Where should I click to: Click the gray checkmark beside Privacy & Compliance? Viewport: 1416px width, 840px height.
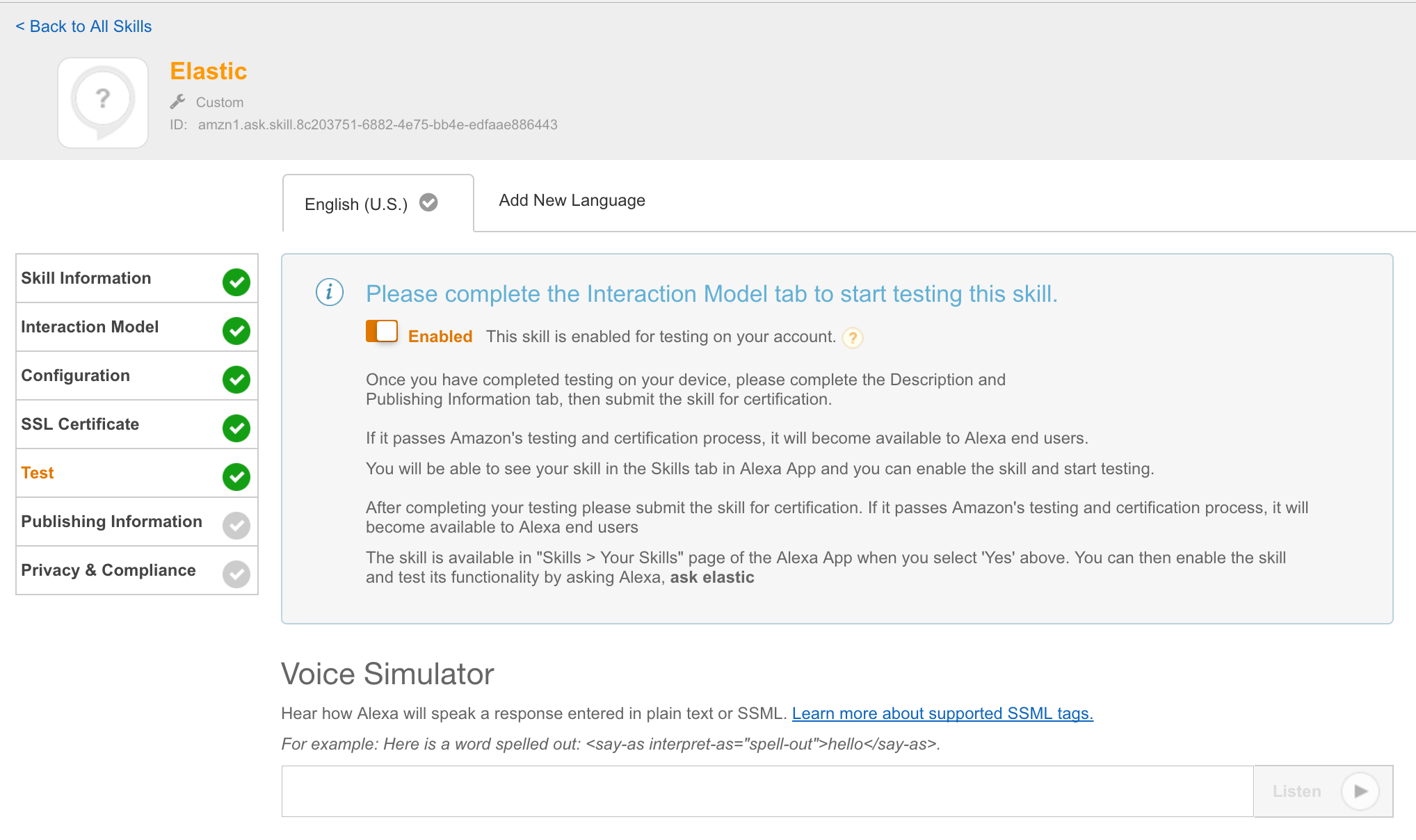point(236,574)
